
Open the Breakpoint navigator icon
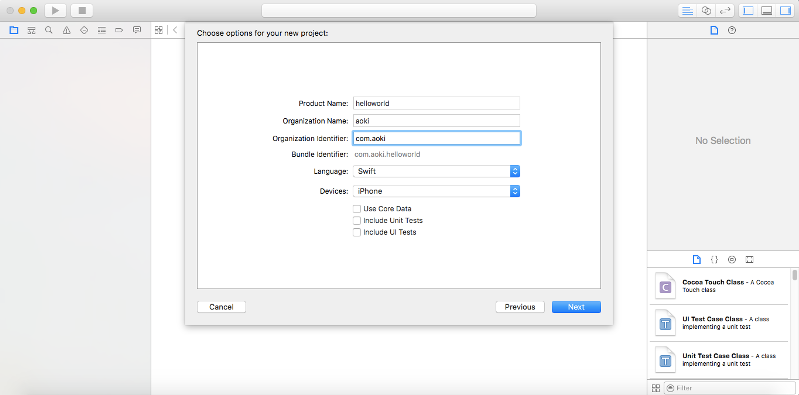point(119,30)
